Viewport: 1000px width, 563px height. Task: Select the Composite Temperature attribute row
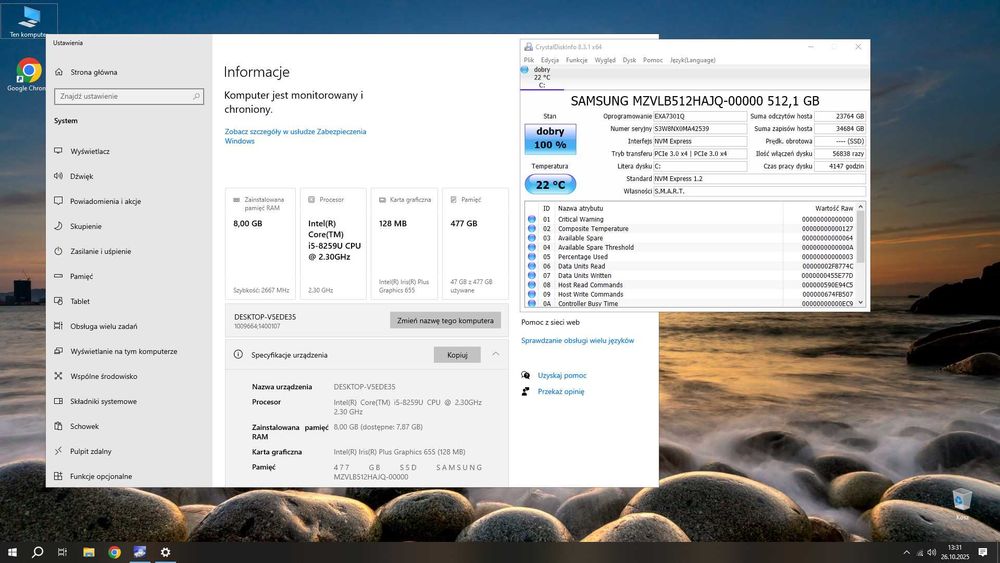click(x=691, y=228)
